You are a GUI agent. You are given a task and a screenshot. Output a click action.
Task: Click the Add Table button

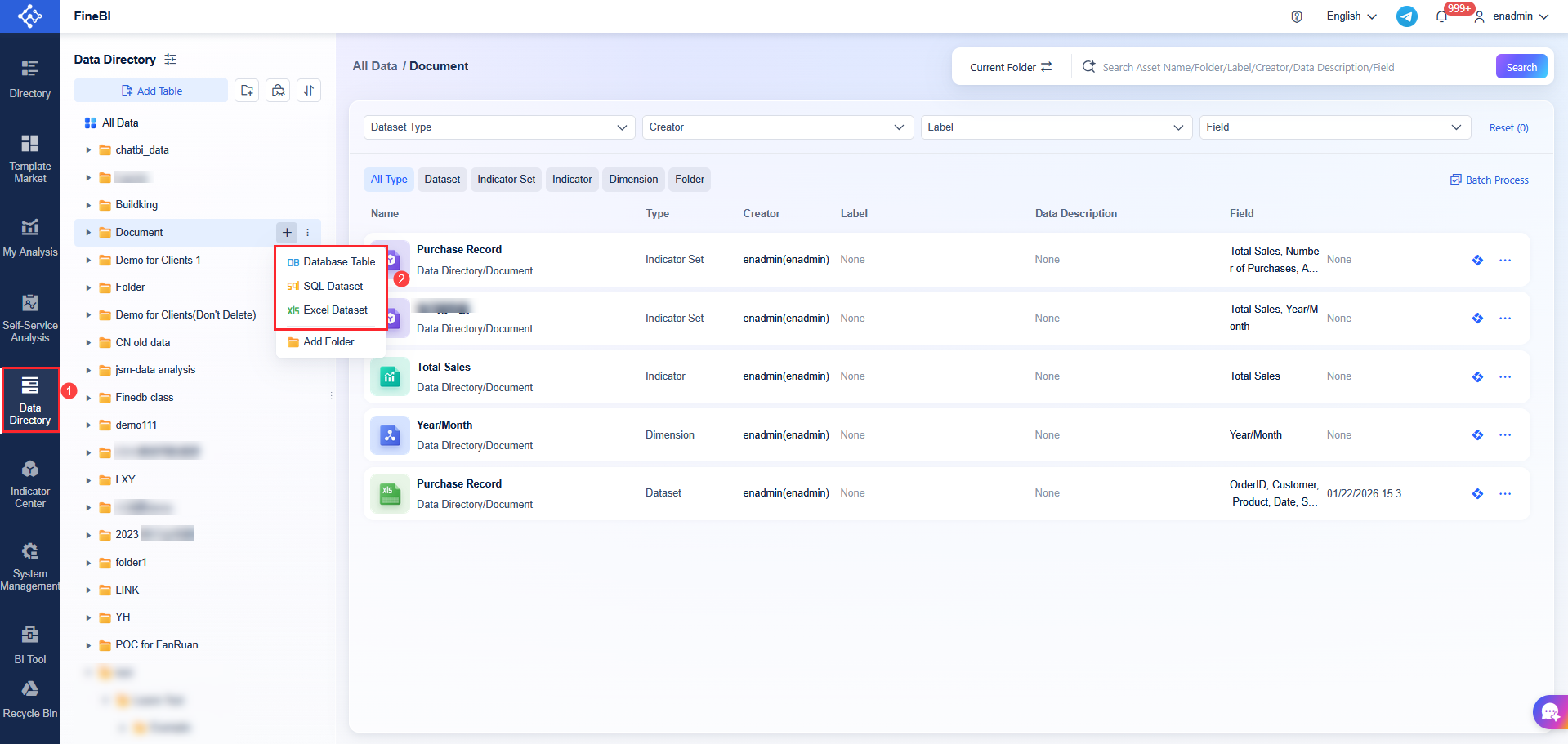151,91
